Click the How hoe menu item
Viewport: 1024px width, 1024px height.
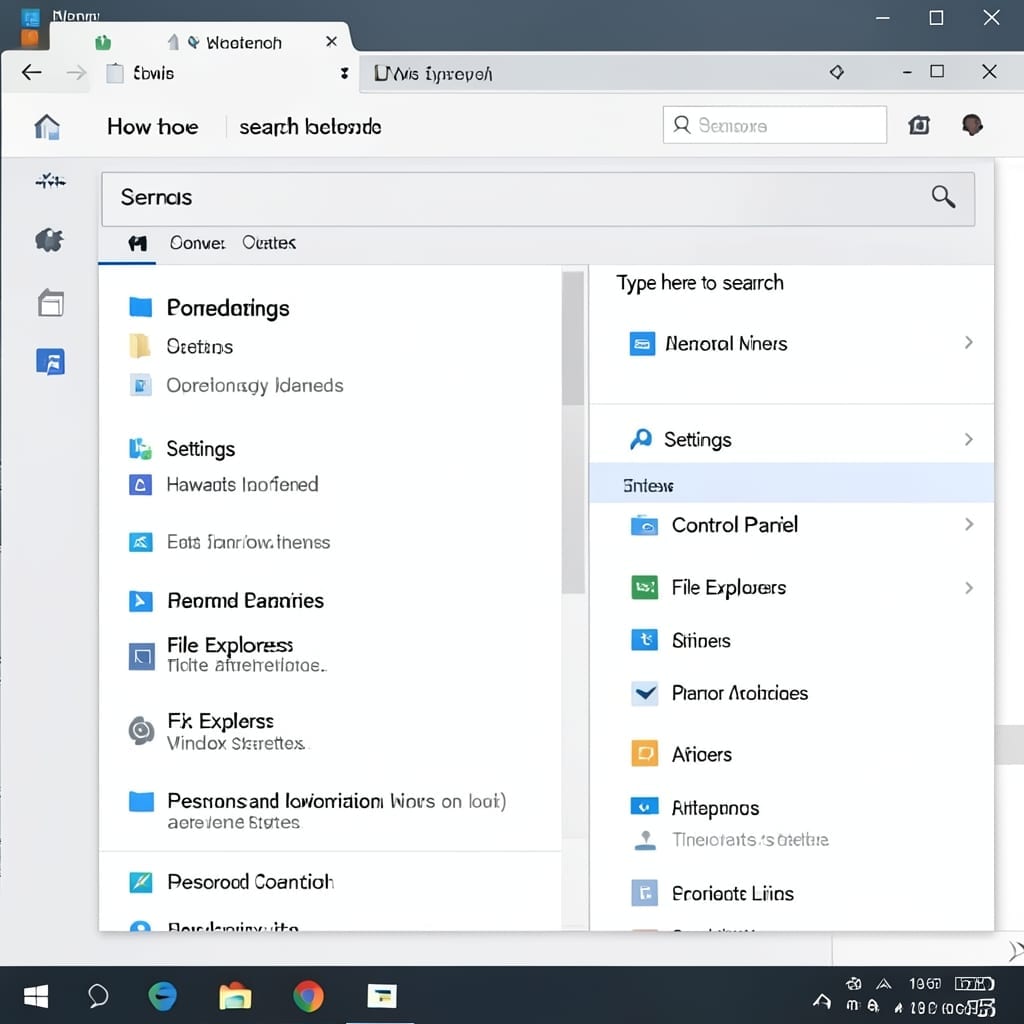(153, 127)
